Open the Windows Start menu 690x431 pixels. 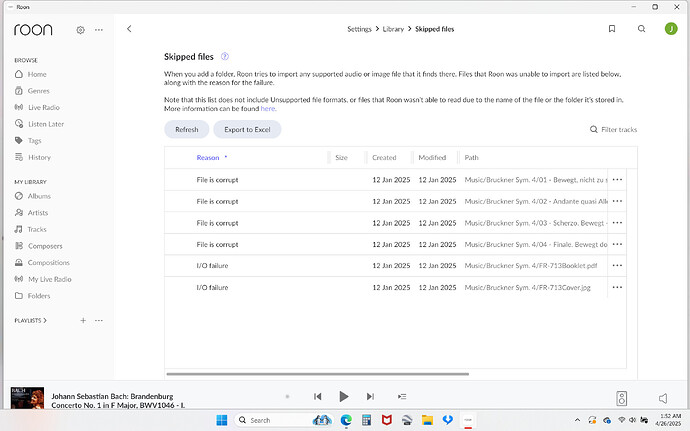[x=222, y=420]
